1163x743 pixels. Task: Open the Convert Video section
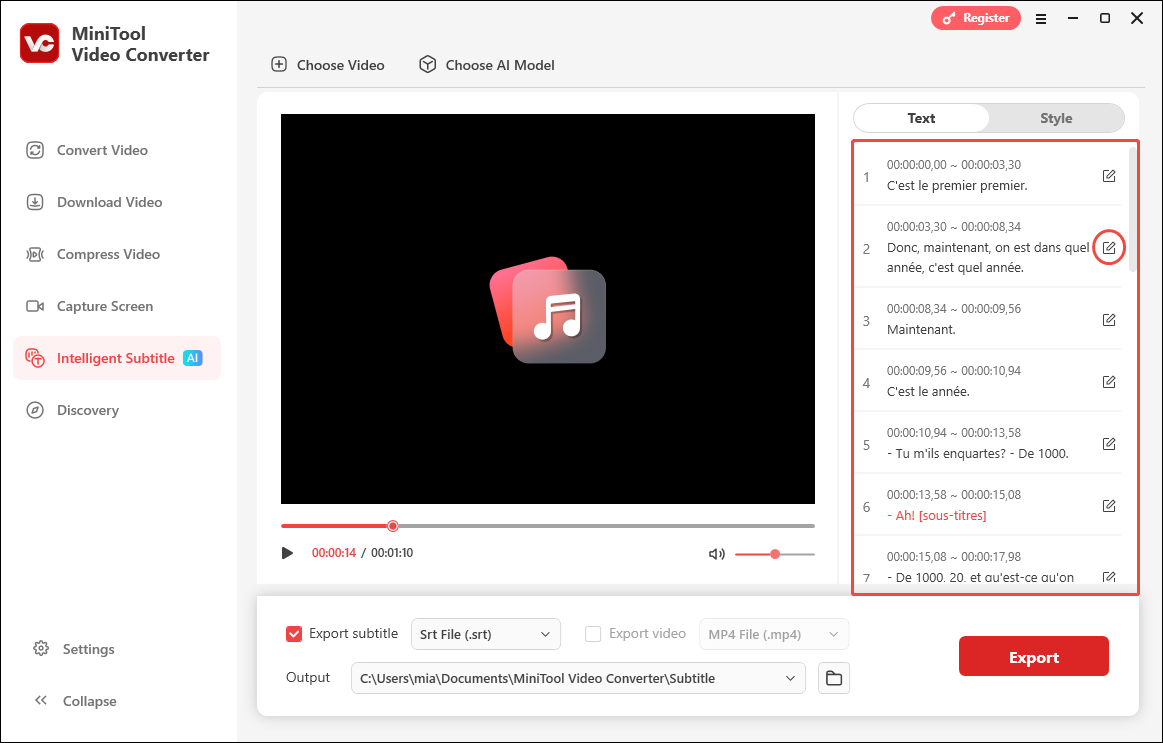[100, 150]
